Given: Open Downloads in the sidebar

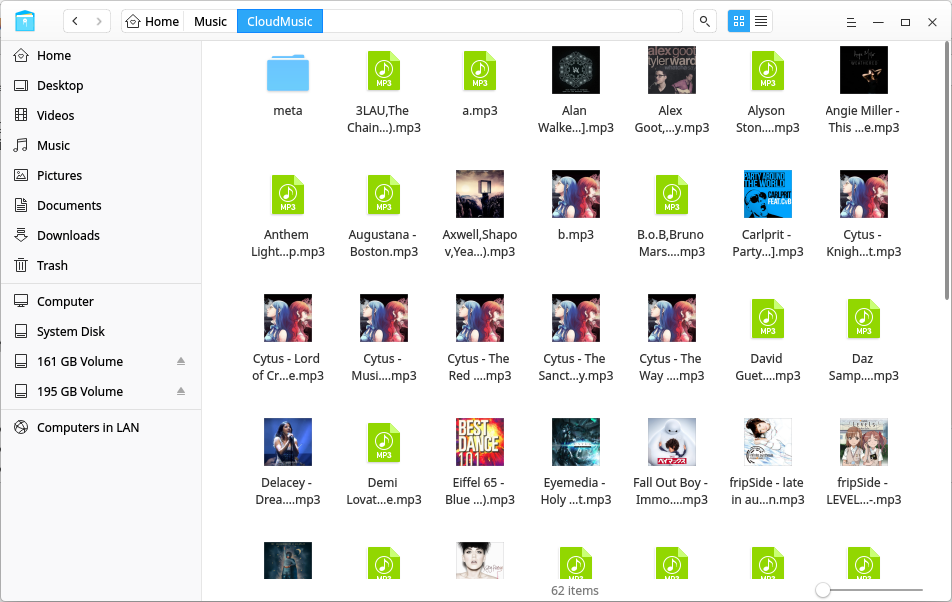Looking at the screenshot, I should [101, 235].
